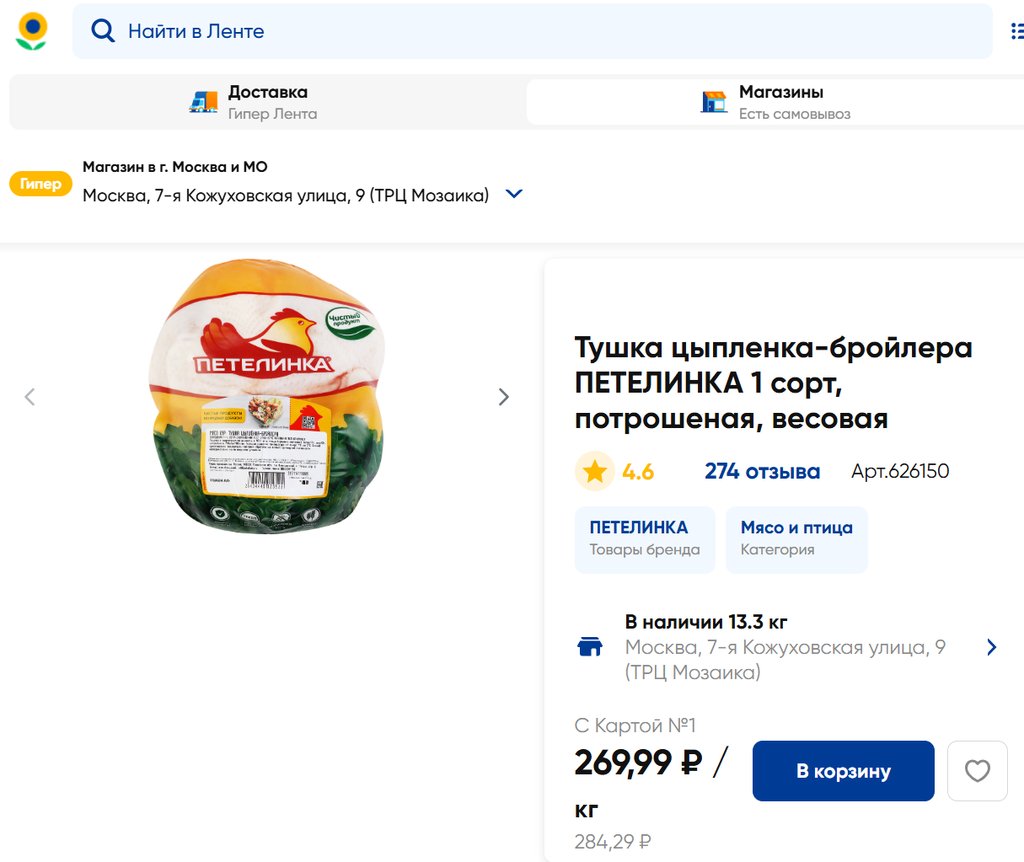The height and width of the screenshot is (862, 1024).
Task: Click the store availability shop icon
Action: point(590,647)
